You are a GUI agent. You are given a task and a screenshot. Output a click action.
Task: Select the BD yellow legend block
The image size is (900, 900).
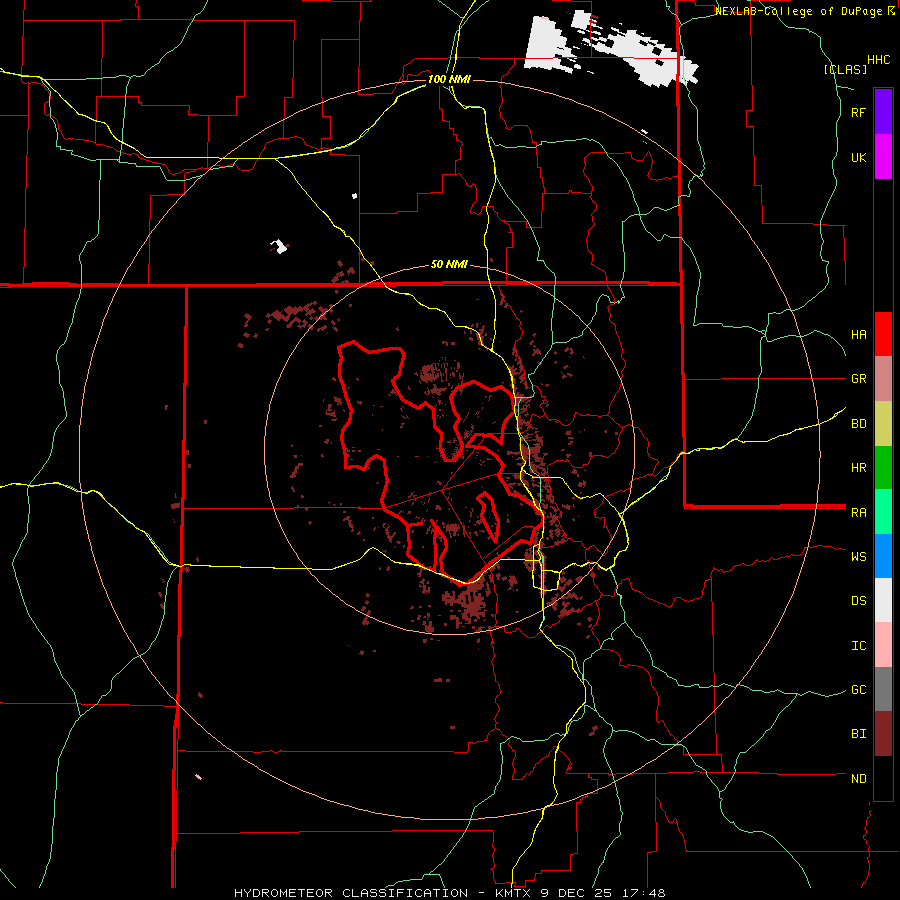pos(883,424)
